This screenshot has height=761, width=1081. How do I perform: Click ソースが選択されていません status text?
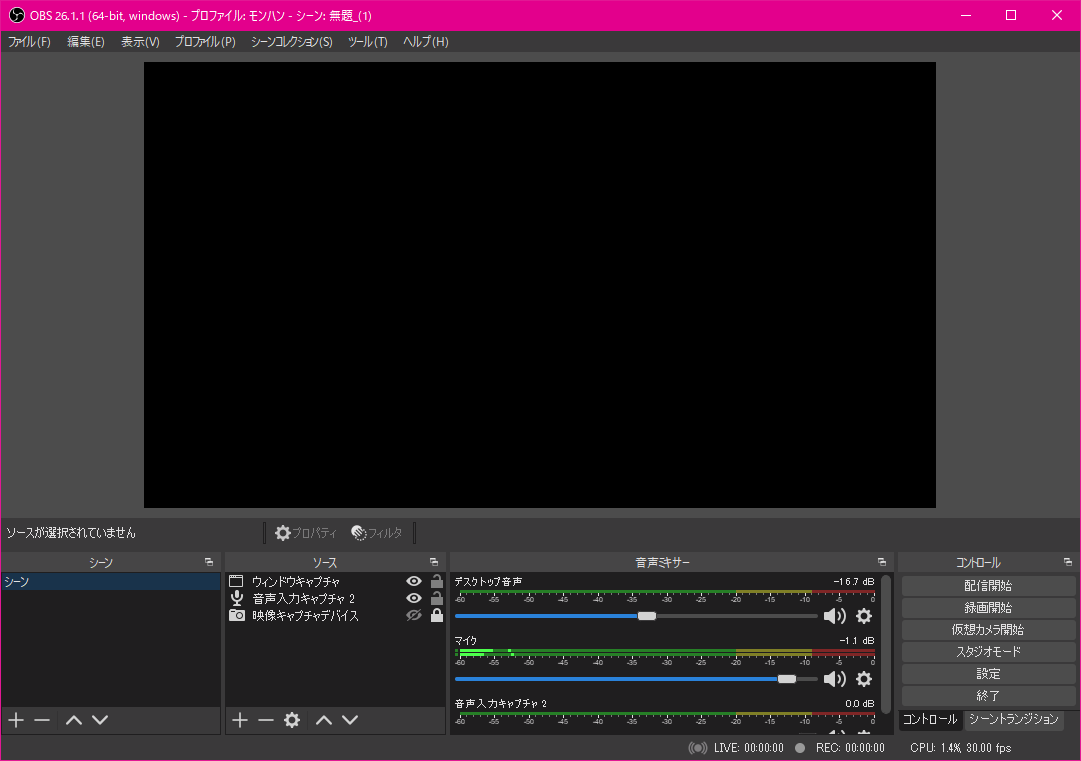(71, 533)
